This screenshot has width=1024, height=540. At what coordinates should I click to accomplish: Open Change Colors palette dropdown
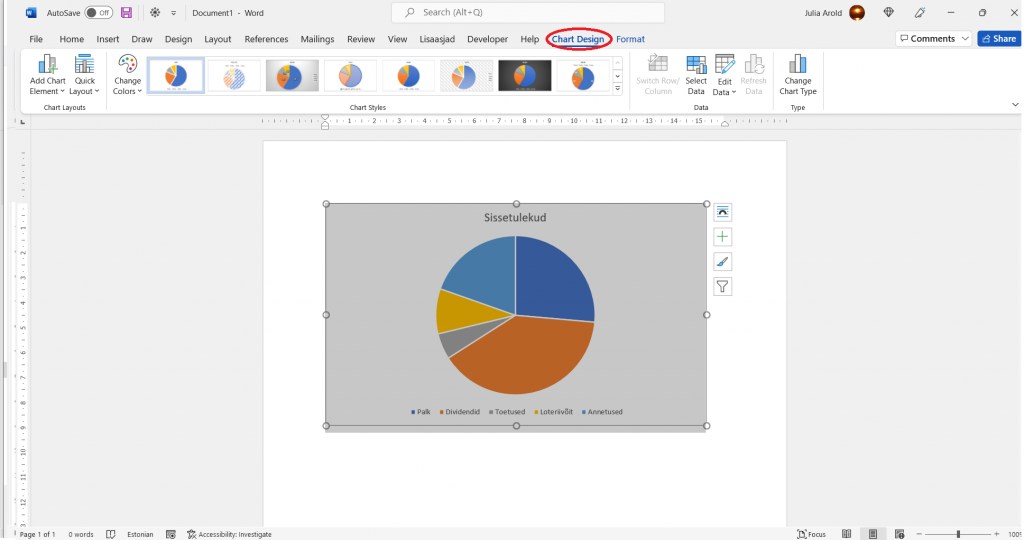click(x=127, y=75)
